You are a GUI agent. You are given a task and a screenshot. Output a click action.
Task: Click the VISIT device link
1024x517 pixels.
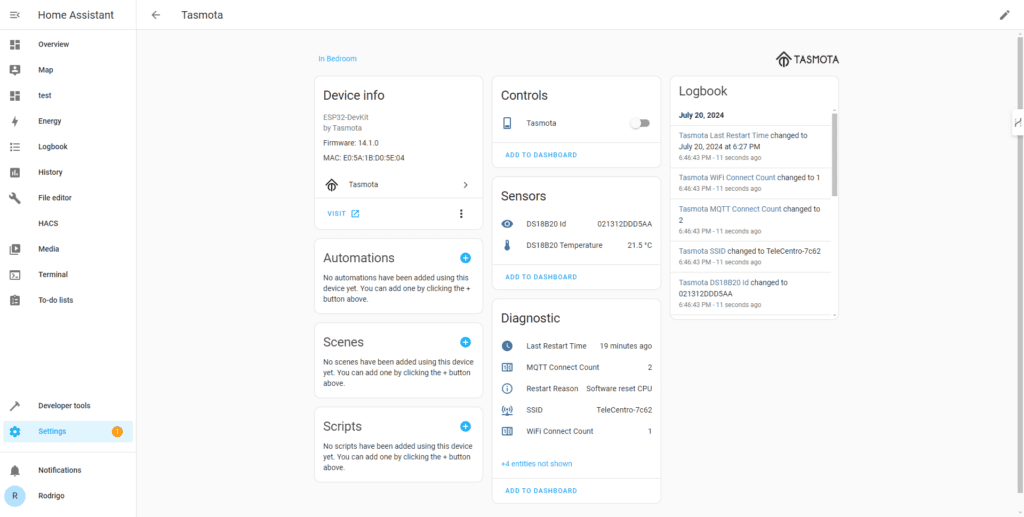point(343,213)
